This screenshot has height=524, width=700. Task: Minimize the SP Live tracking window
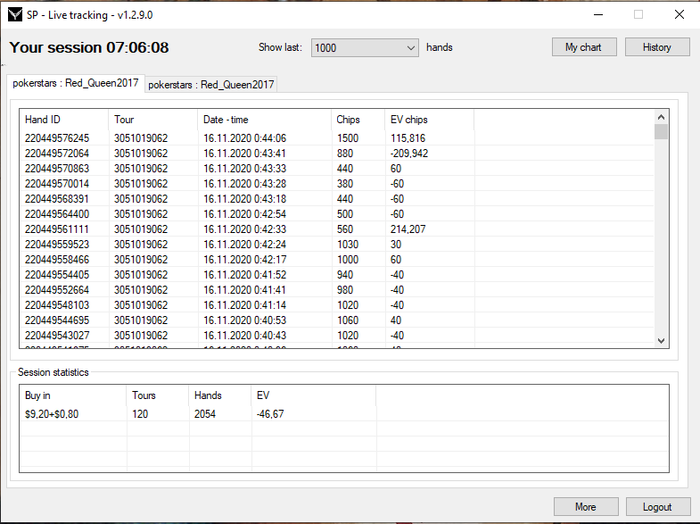click(x=598, y=15)
